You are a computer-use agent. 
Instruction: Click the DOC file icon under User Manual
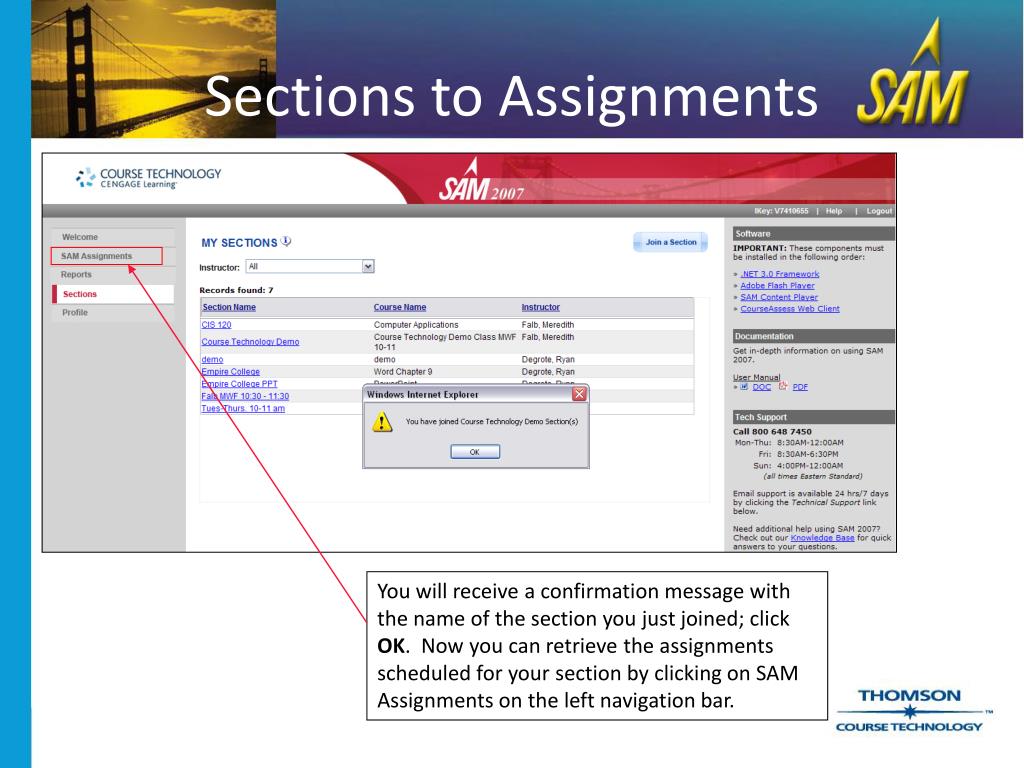(744, 387)
